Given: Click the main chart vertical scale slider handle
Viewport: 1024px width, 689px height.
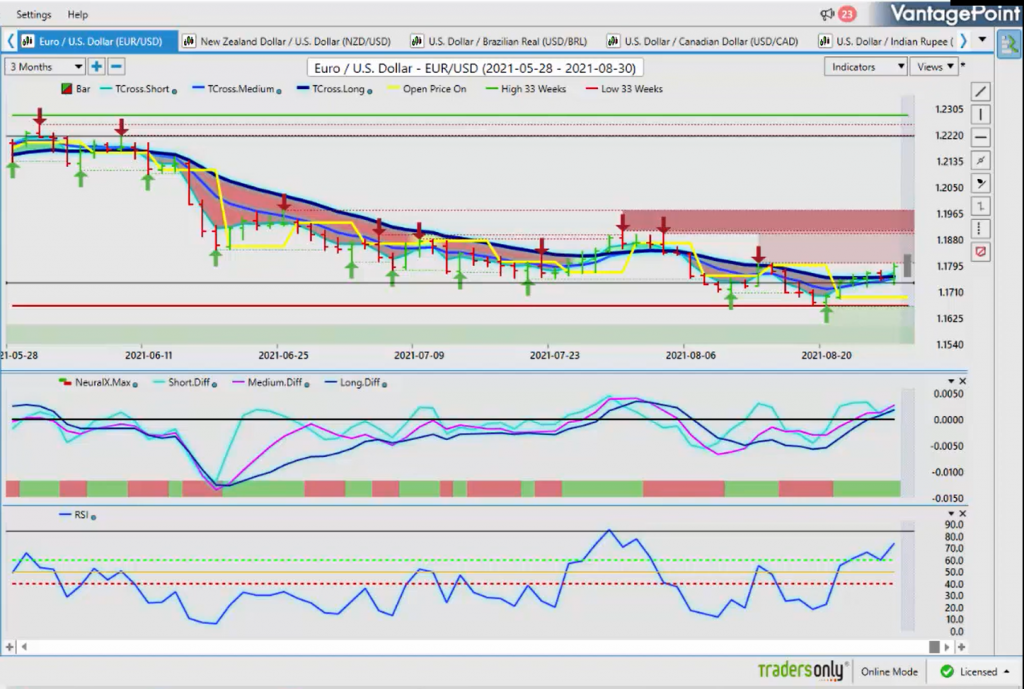Looking at the screenshot, I should pyautogui.click(x=907, y=265).
